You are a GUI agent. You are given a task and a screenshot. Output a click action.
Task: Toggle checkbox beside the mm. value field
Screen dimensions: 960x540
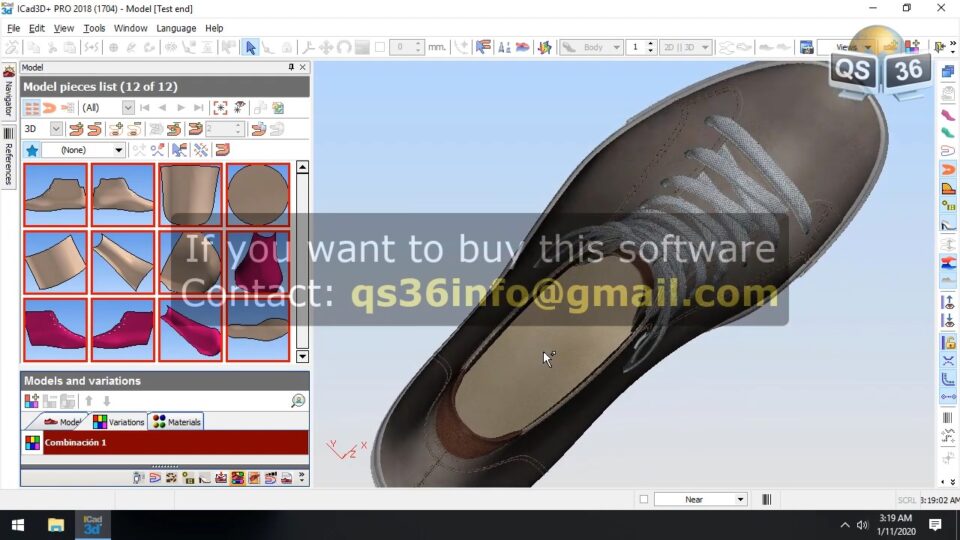380,47
